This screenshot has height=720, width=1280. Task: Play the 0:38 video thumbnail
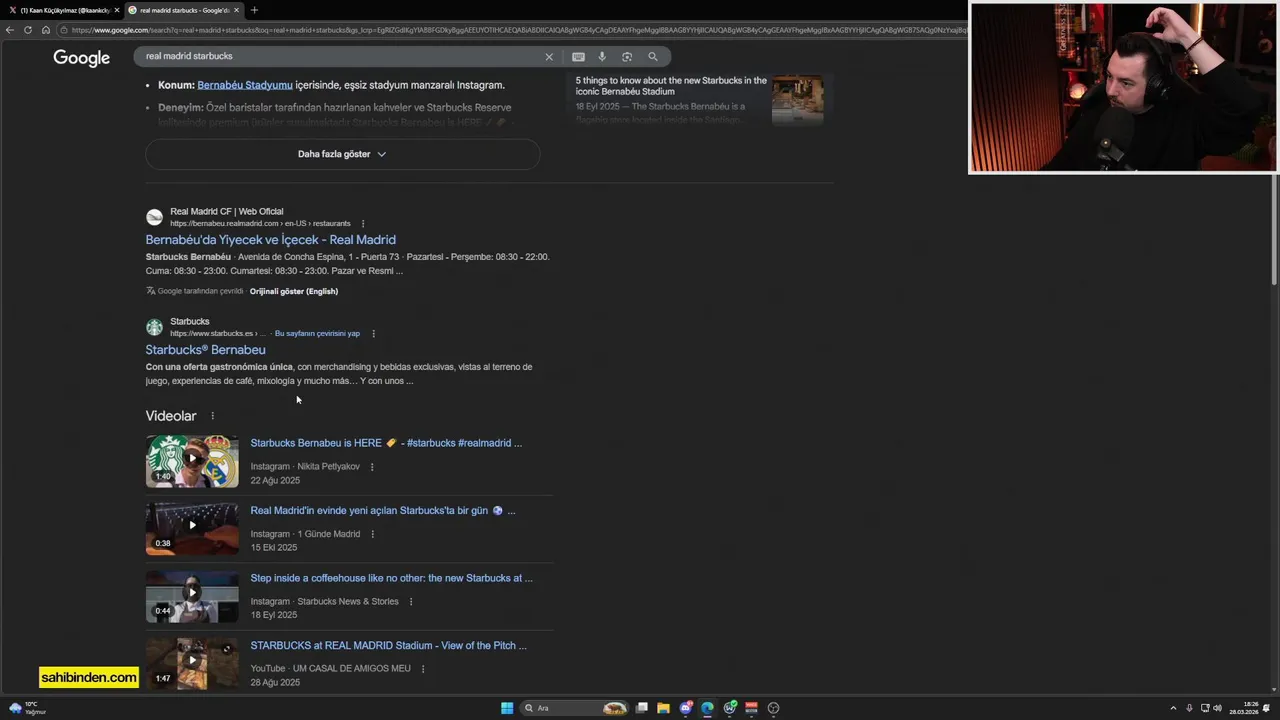pos(192,528)
